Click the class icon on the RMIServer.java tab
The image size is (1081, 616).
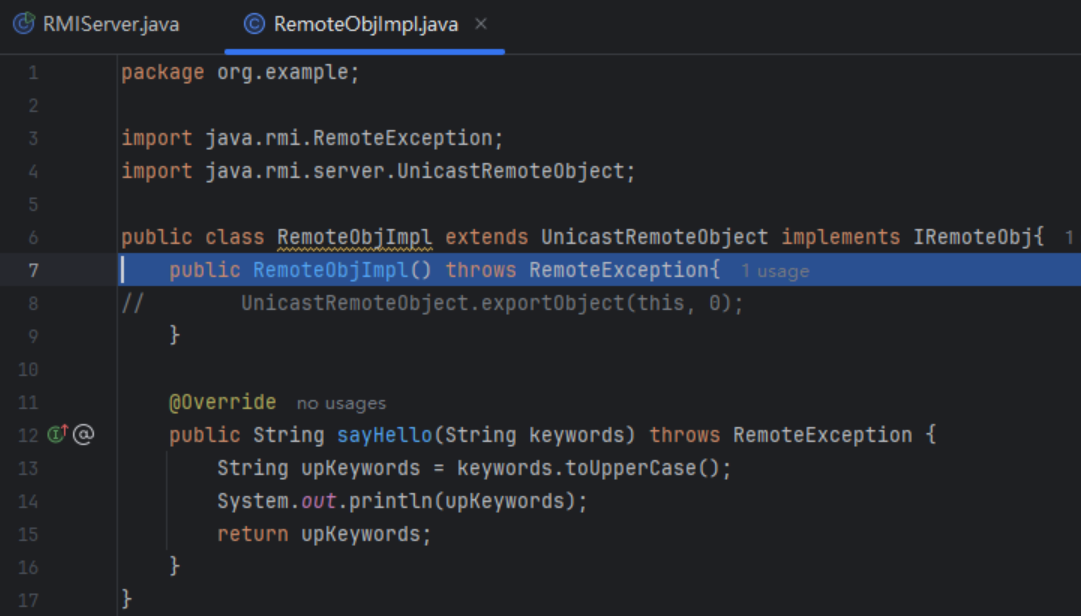point(23,24)
